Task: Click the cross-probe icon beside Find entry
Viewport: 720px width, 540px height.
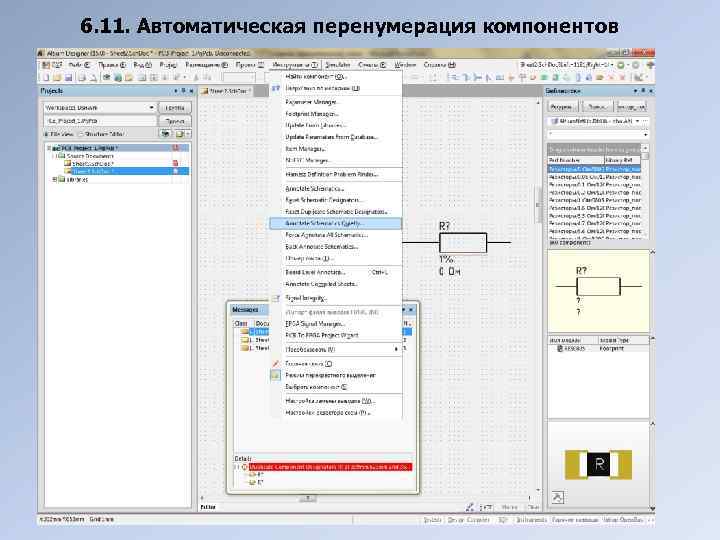Action: (x=276, y=88)
